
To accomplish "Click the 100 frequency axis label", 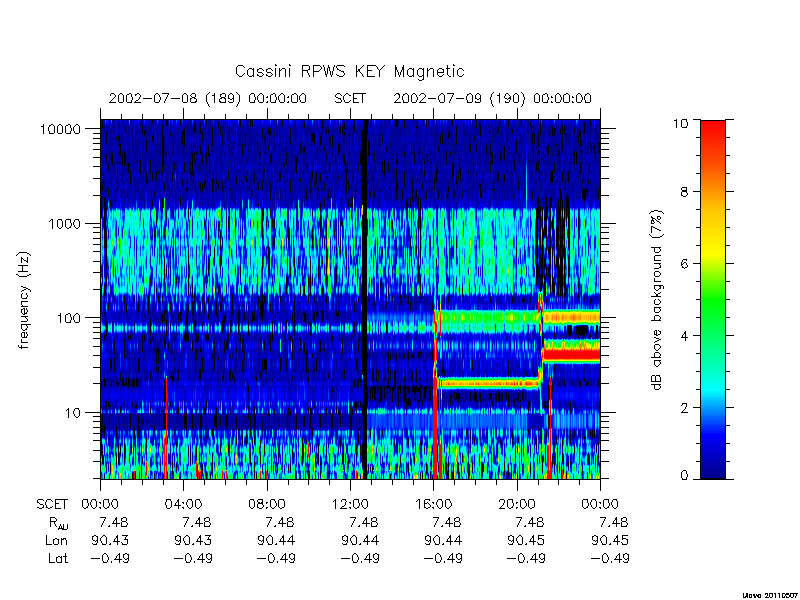I will [x=68, y=318].
